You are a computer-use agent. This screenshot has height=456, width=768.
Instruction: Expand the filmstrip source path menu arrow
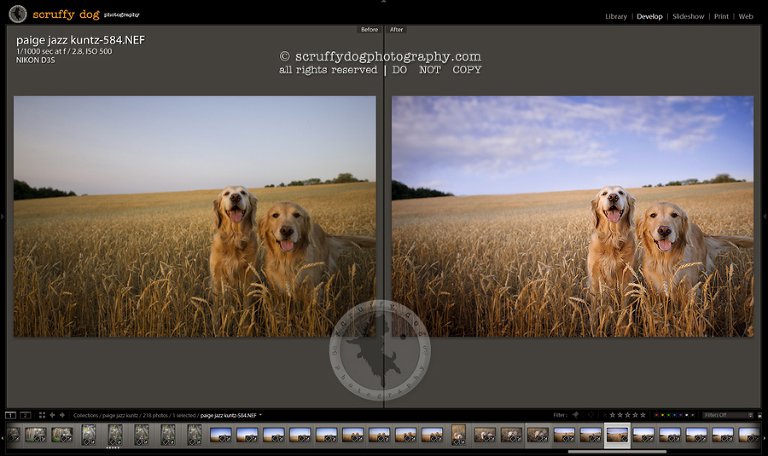pos(261,415)
